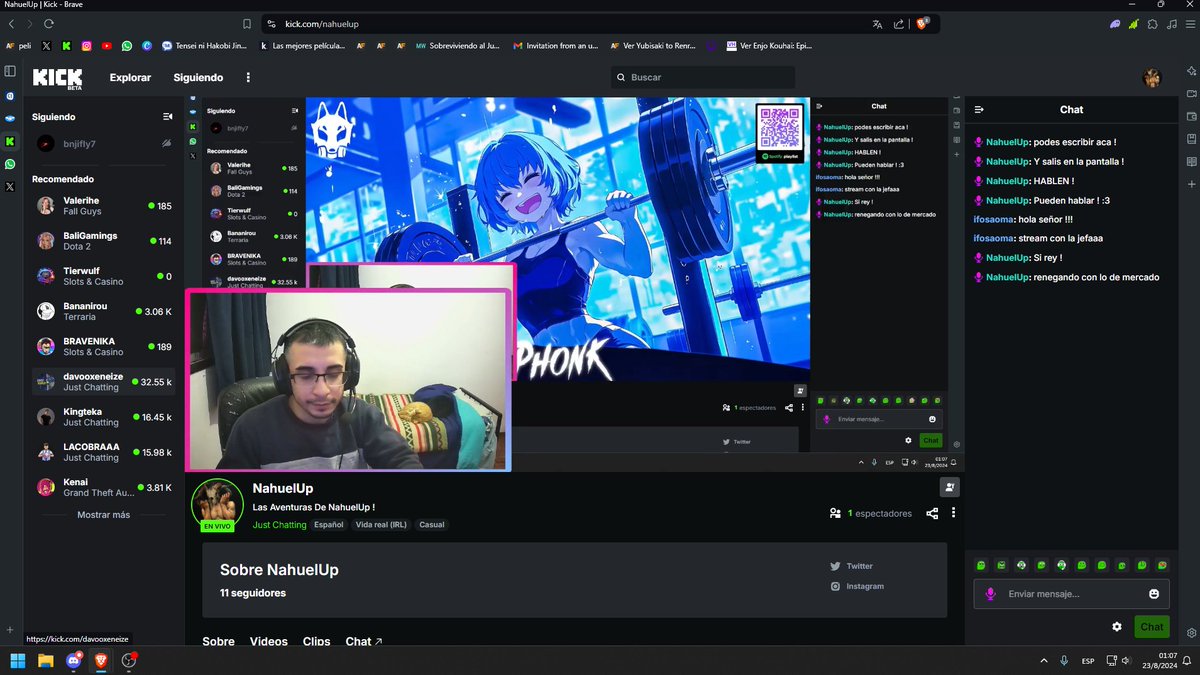Image resolution: width=1200 pixels, height=675 pixels.
Task: Click the purple microphone badge in chat input
Action: [990, 594]
